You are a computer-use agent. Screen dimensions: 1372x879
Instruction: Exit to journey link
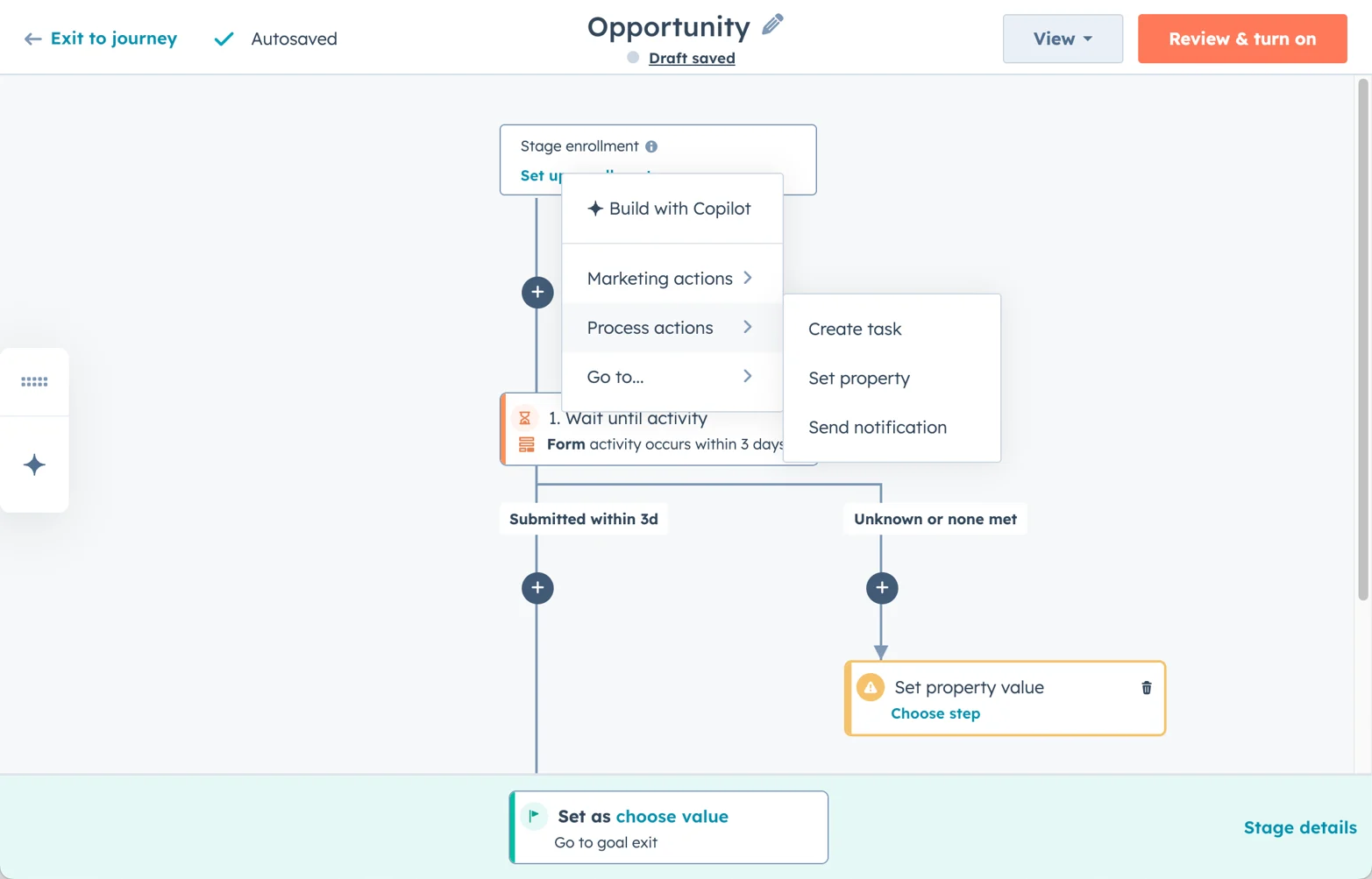[102, 39]
